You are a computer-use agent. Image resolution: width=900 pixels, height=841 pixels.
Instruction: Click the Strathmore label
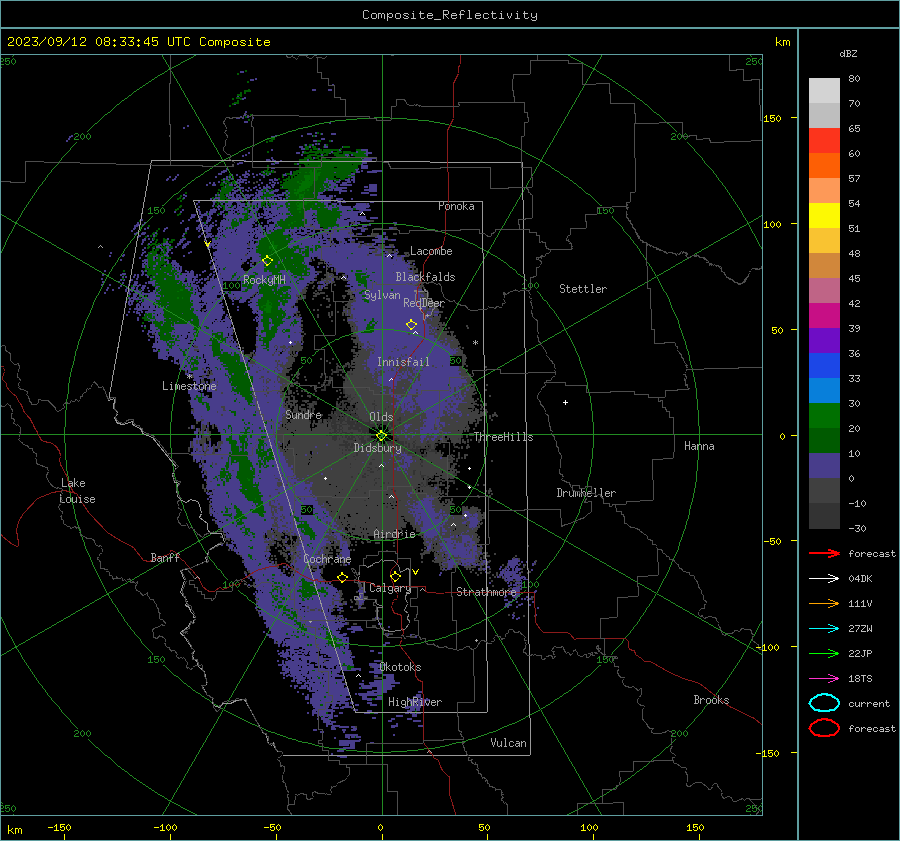tap(487, 592)
